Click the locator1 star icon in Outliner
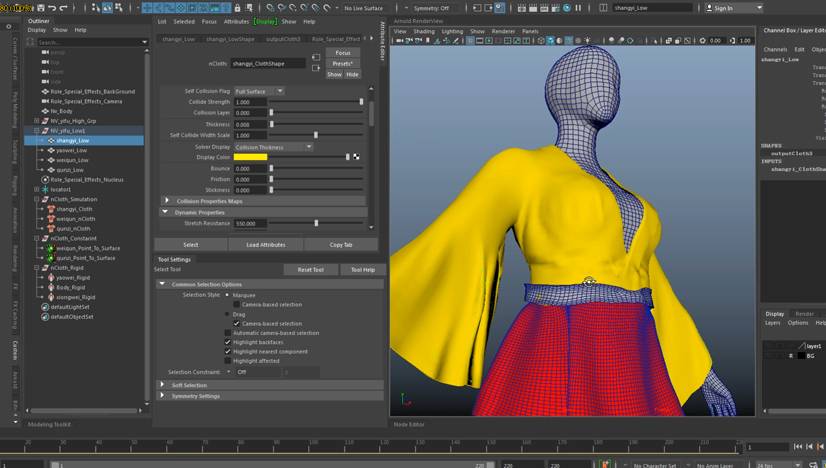 [45, 189]
